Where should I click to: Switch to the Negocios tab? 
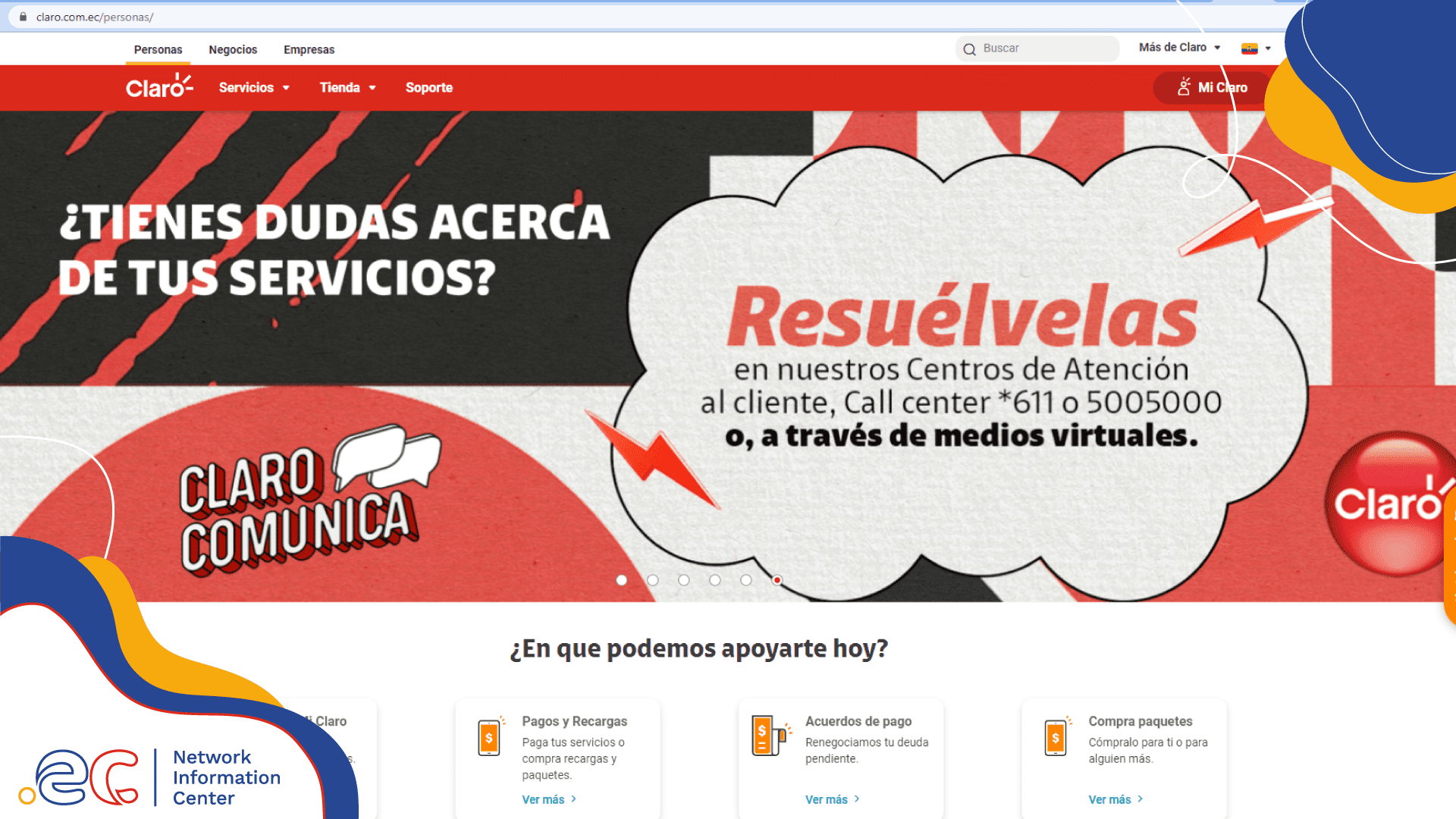[x=233, y=49]
